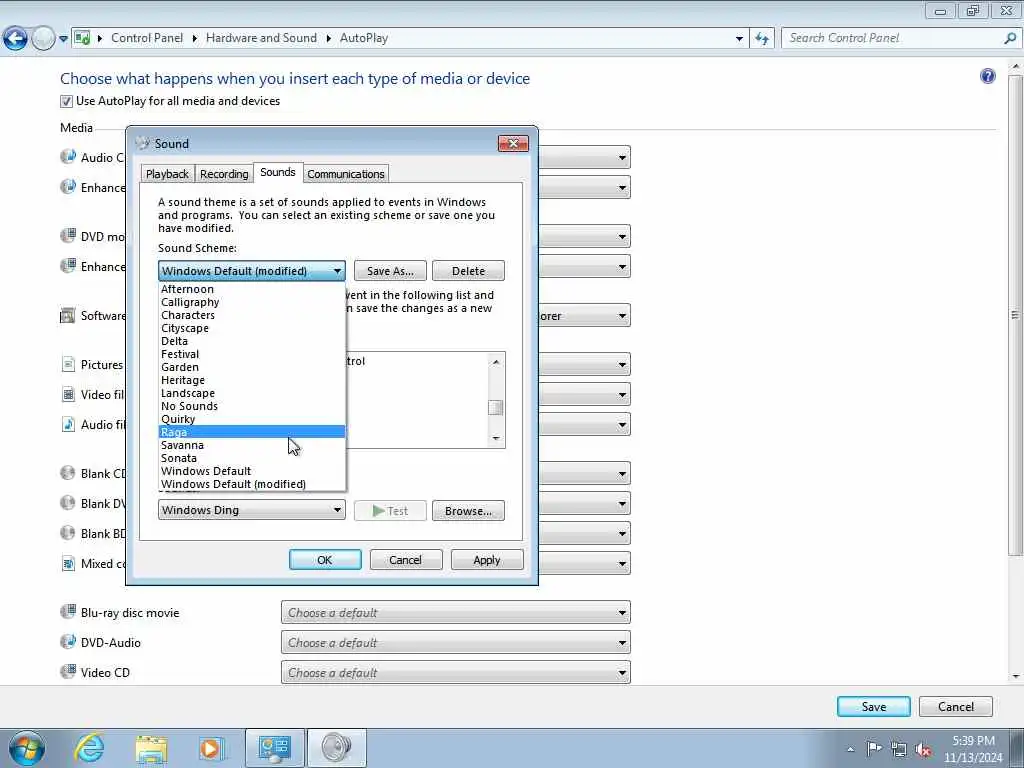Click Save in AutoPlay window
Image resolution: width=1024 pixels, height=768 pixels.
pos(873,707)
